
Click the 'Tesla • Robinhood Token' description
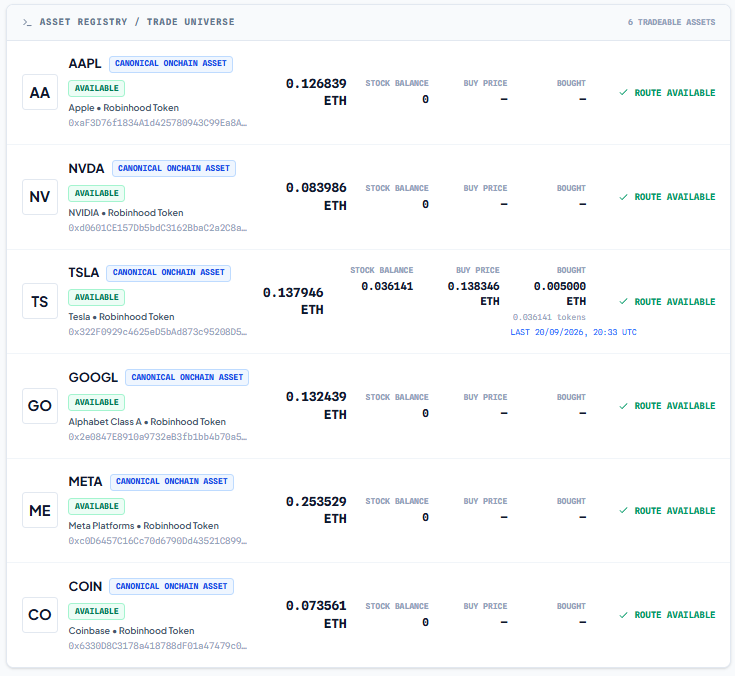[x=121, y=317]
